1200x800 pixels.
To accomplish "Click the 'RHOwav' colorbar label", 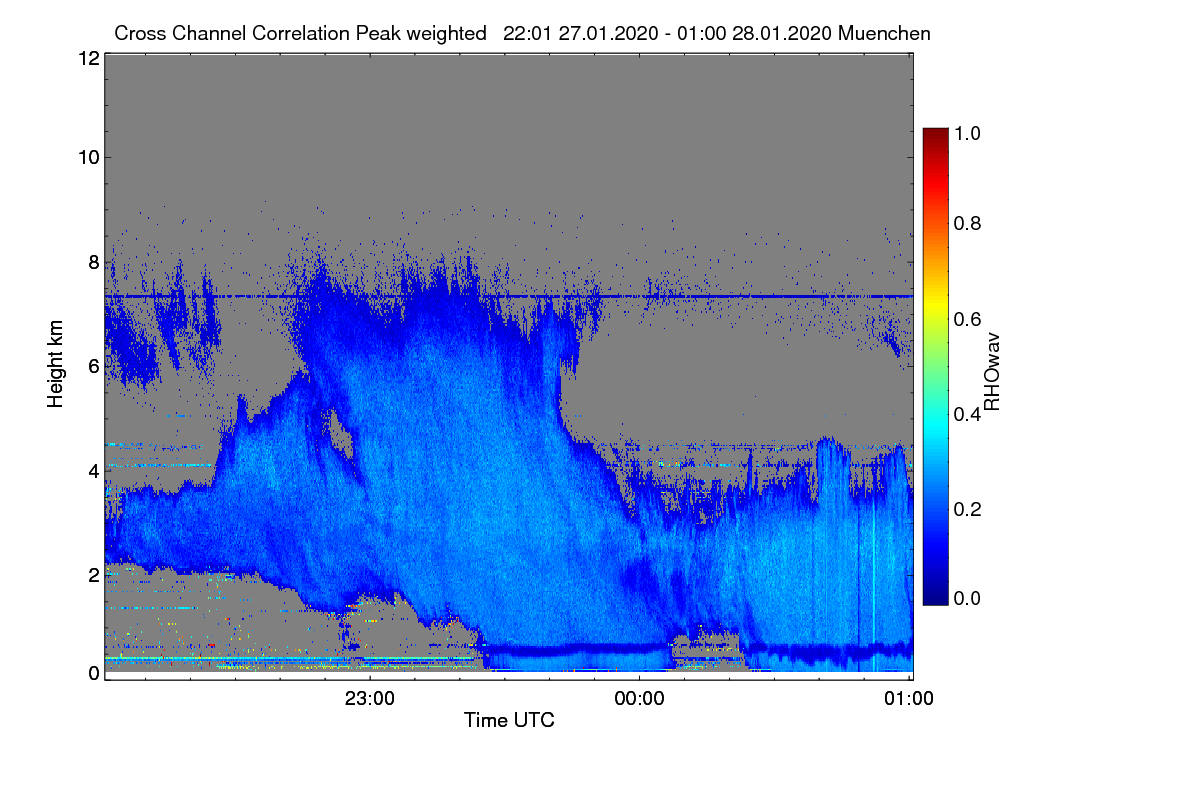I will tap(992, 372).
